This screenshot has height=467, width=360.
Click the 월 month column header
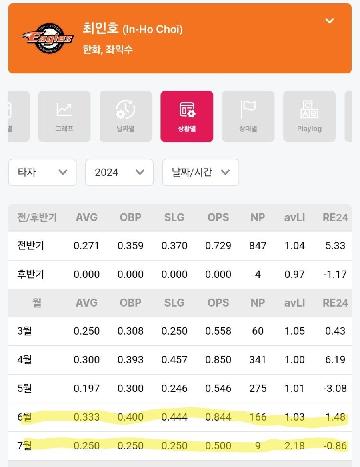pos(37,303)
